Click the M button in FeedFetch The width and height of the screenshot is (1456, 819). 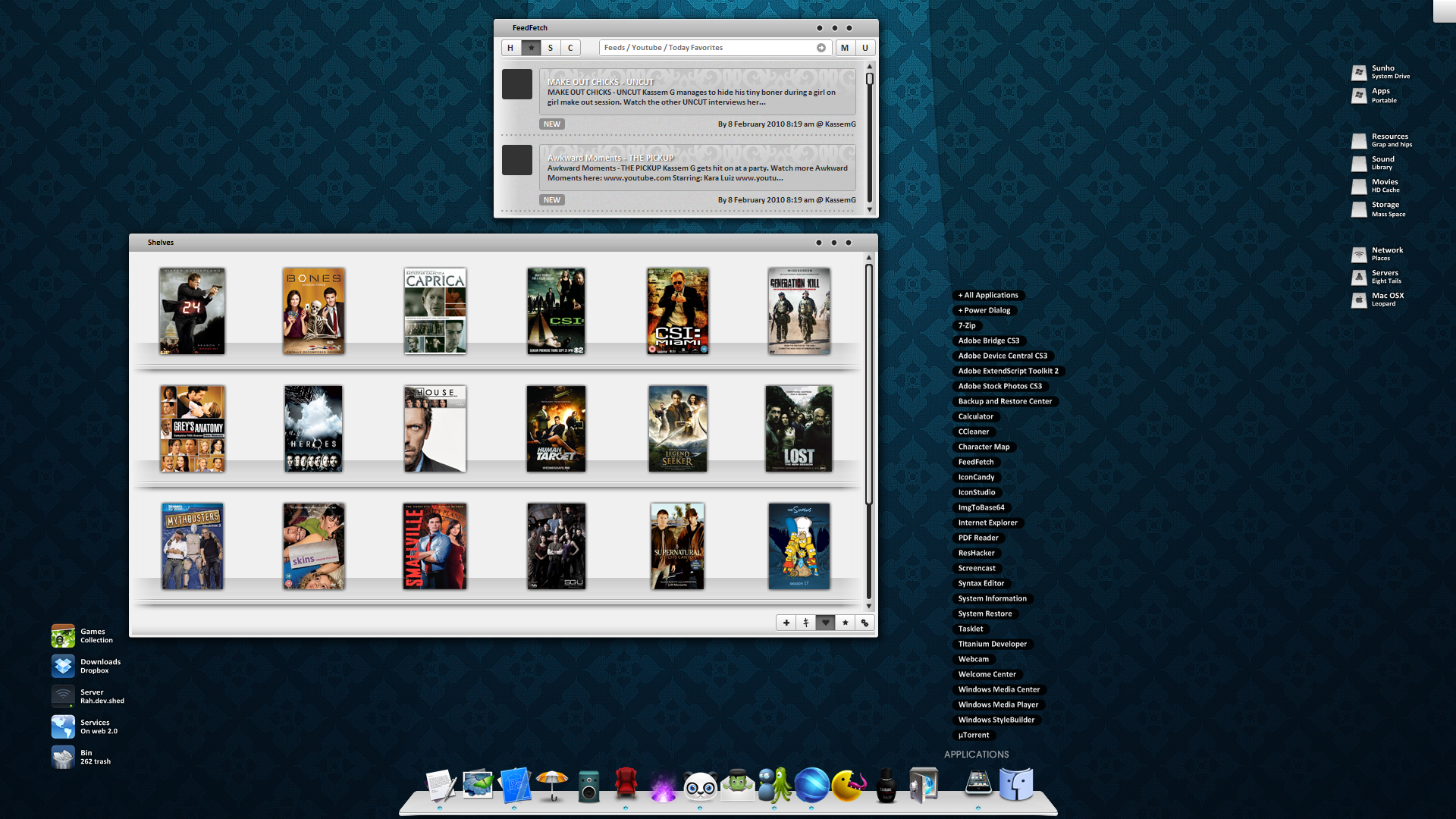[x=845, y=48]
